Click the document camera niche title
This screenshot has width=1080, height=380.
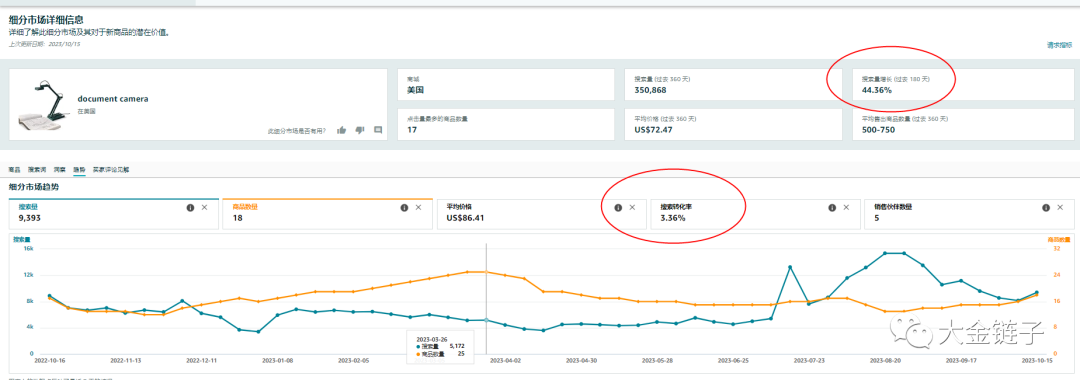pos(112,98)
